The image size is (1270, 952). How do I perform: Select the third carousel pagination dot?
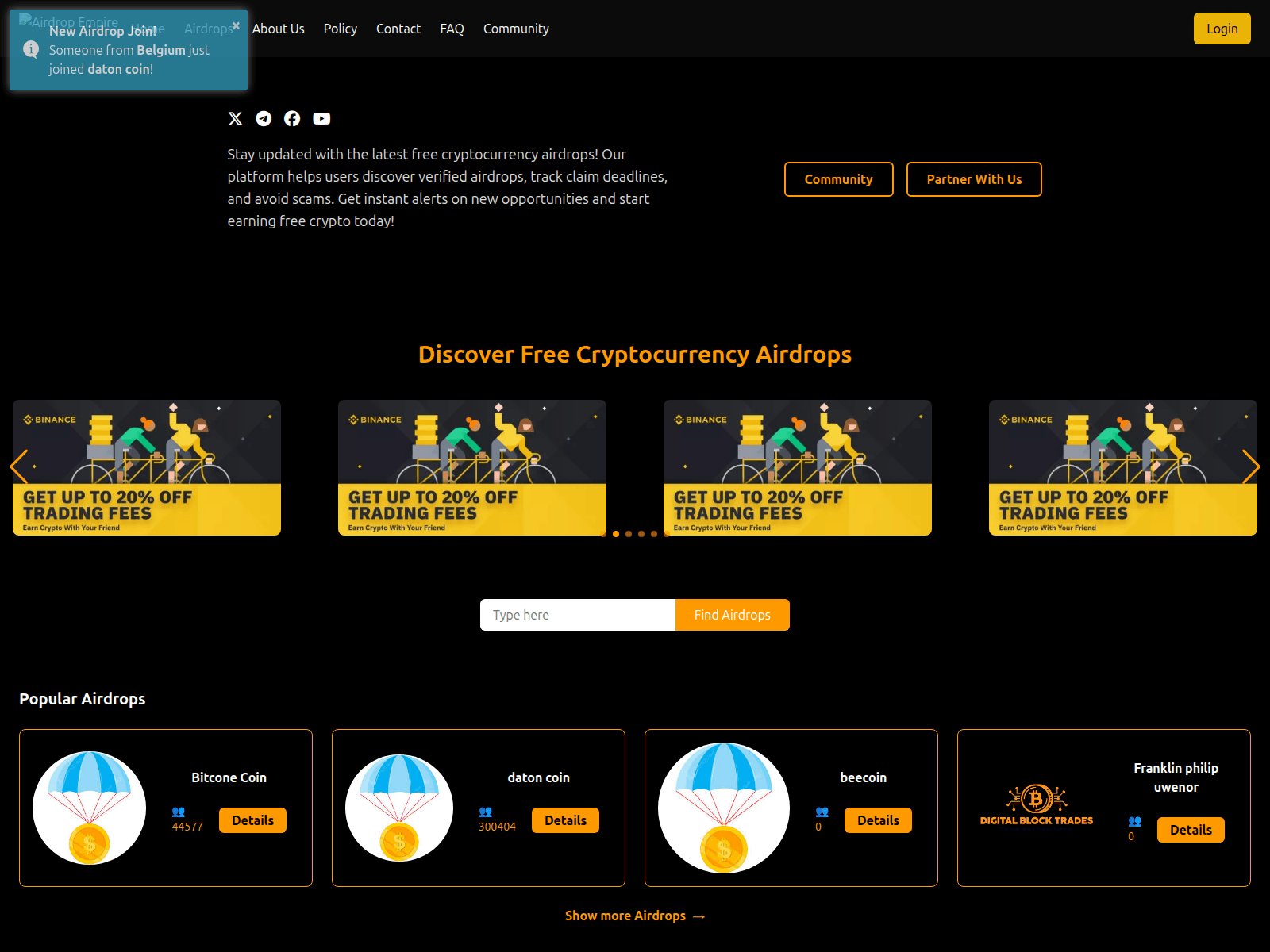tap(629, 534)
